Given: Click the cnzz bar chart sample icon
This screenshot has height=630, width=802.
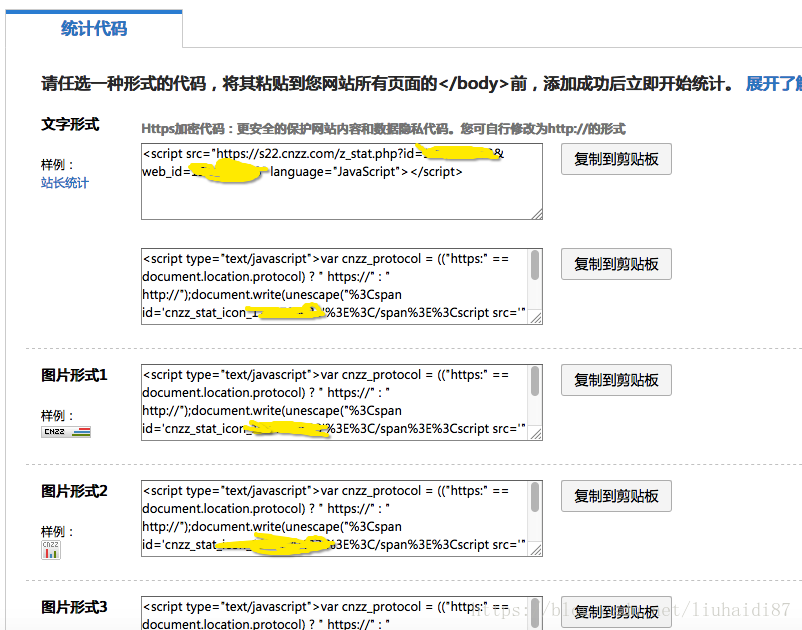Looking at the screenshot, I should 51,550.
